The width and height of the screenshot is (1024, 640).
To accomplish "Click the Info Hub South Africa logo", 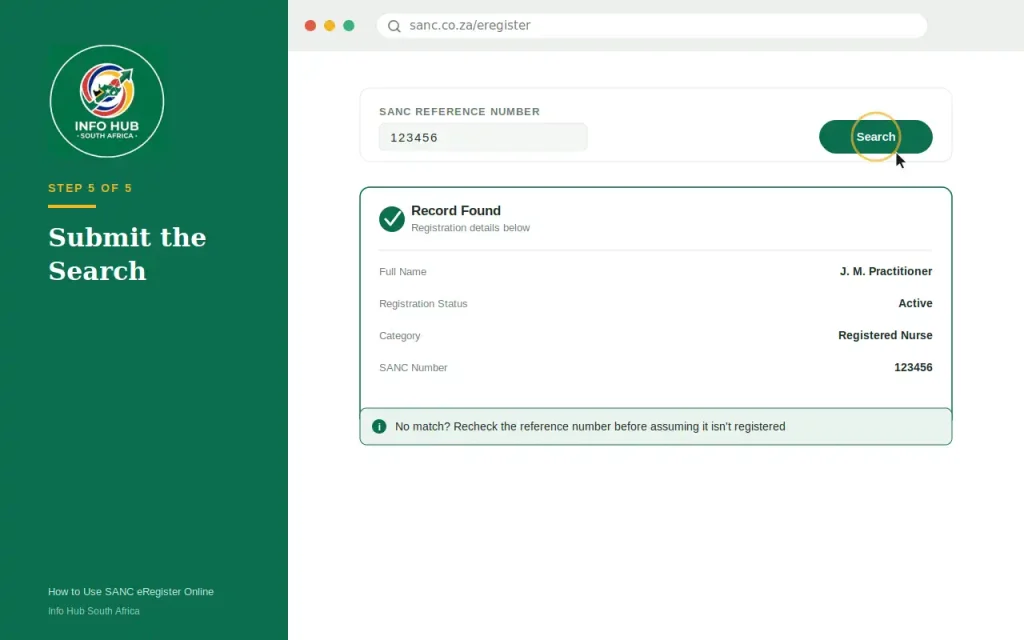I will [107, 101].
